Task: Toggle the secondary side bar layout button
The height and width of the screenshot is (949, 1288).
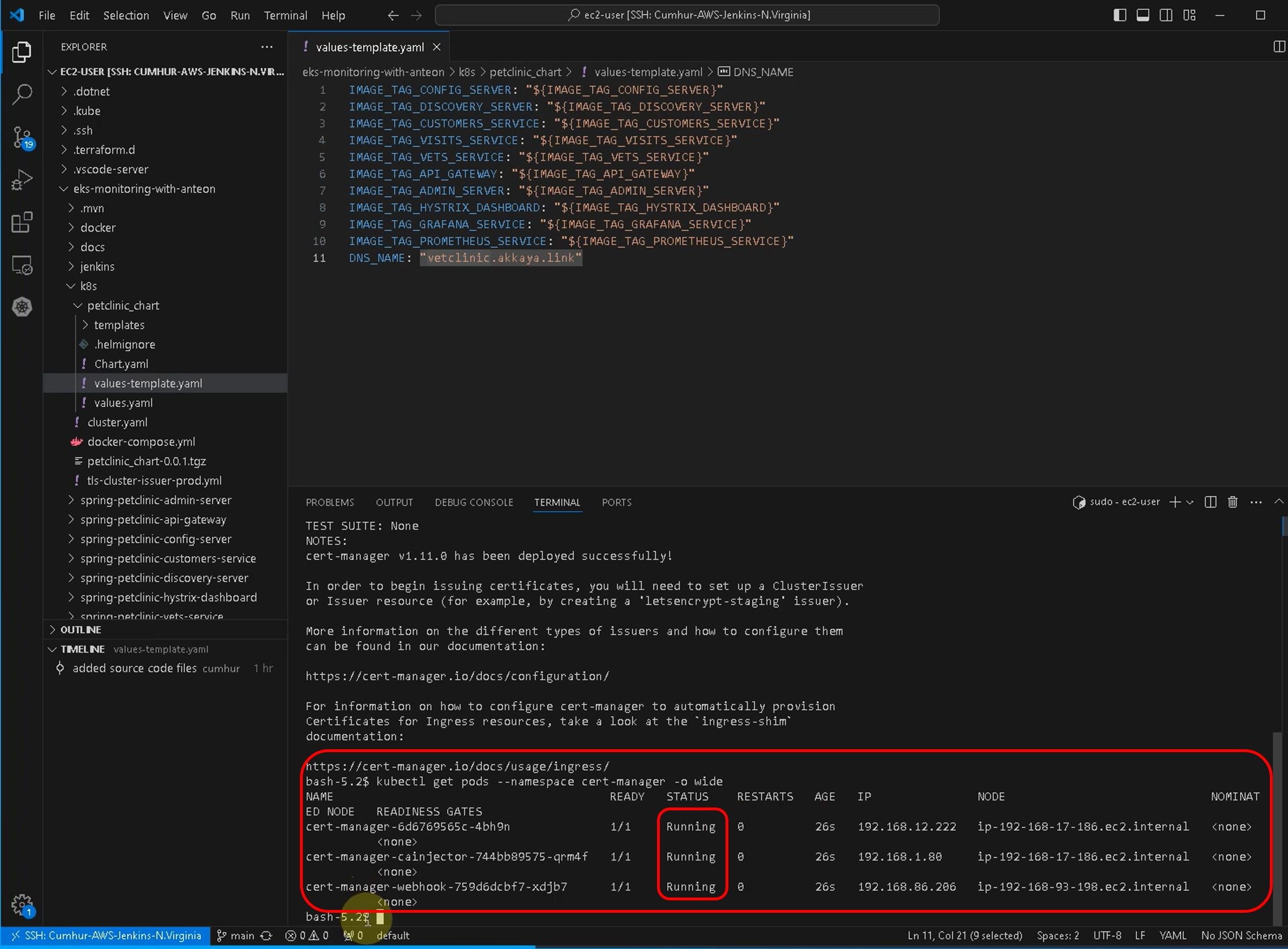Action: tap(1166, 15)
